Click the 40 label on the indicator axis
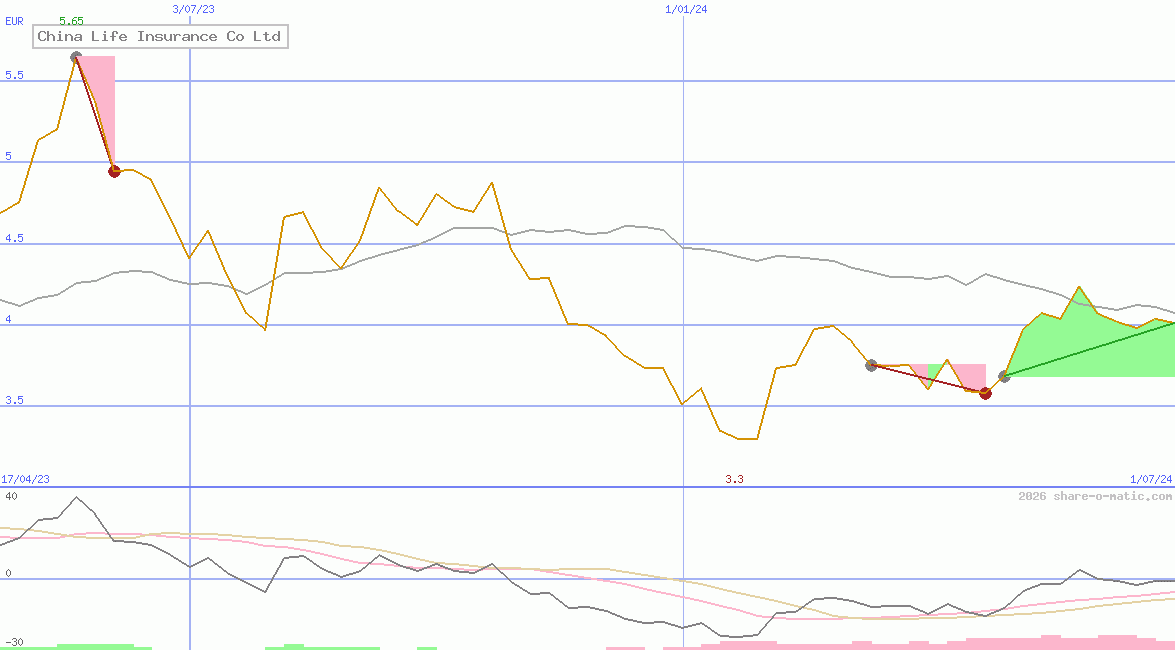The image size is (1175, 650). pos(10,496)
